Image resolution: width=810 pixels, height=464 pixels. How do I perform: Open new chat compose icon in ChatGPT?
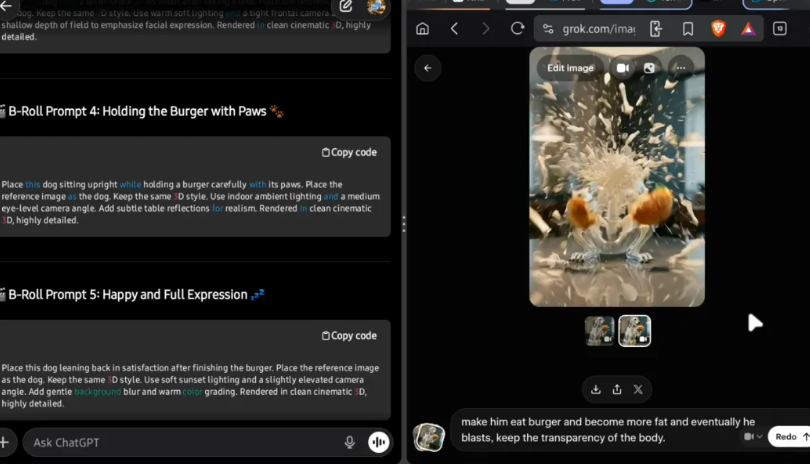(346, 6)
